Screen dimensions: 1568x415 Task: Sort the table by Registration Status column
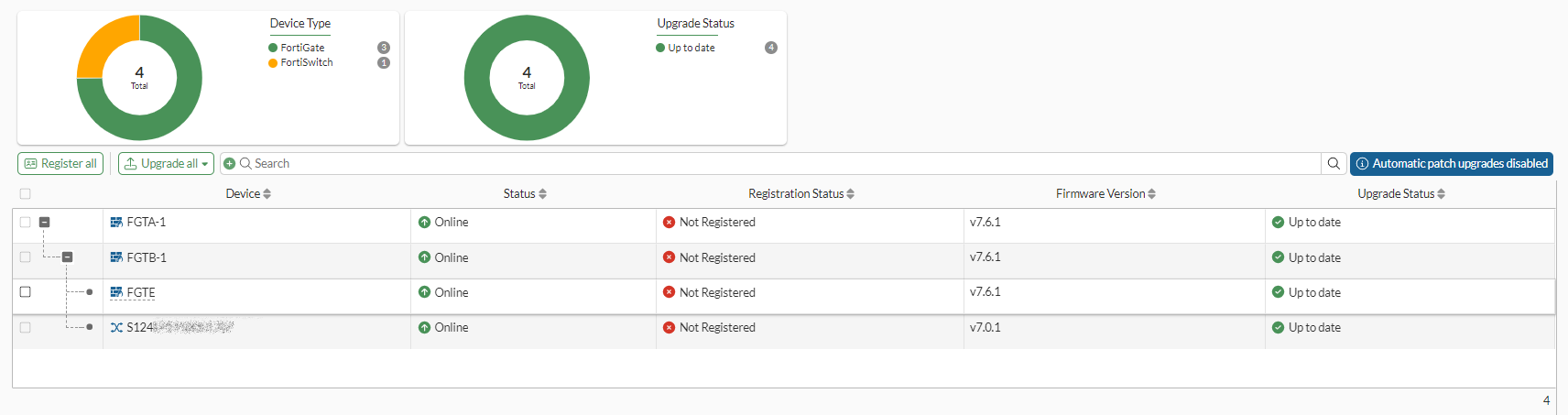click(800, 194)
